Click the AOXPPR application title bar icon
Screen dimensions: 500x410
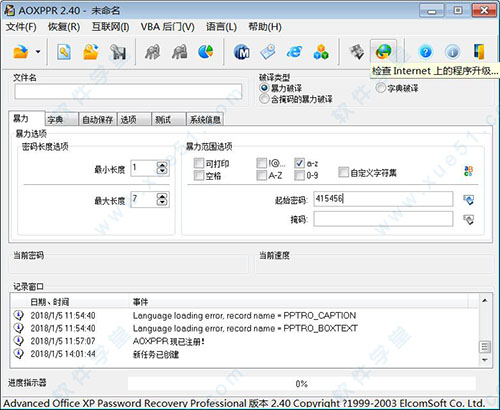coord(10,10)
